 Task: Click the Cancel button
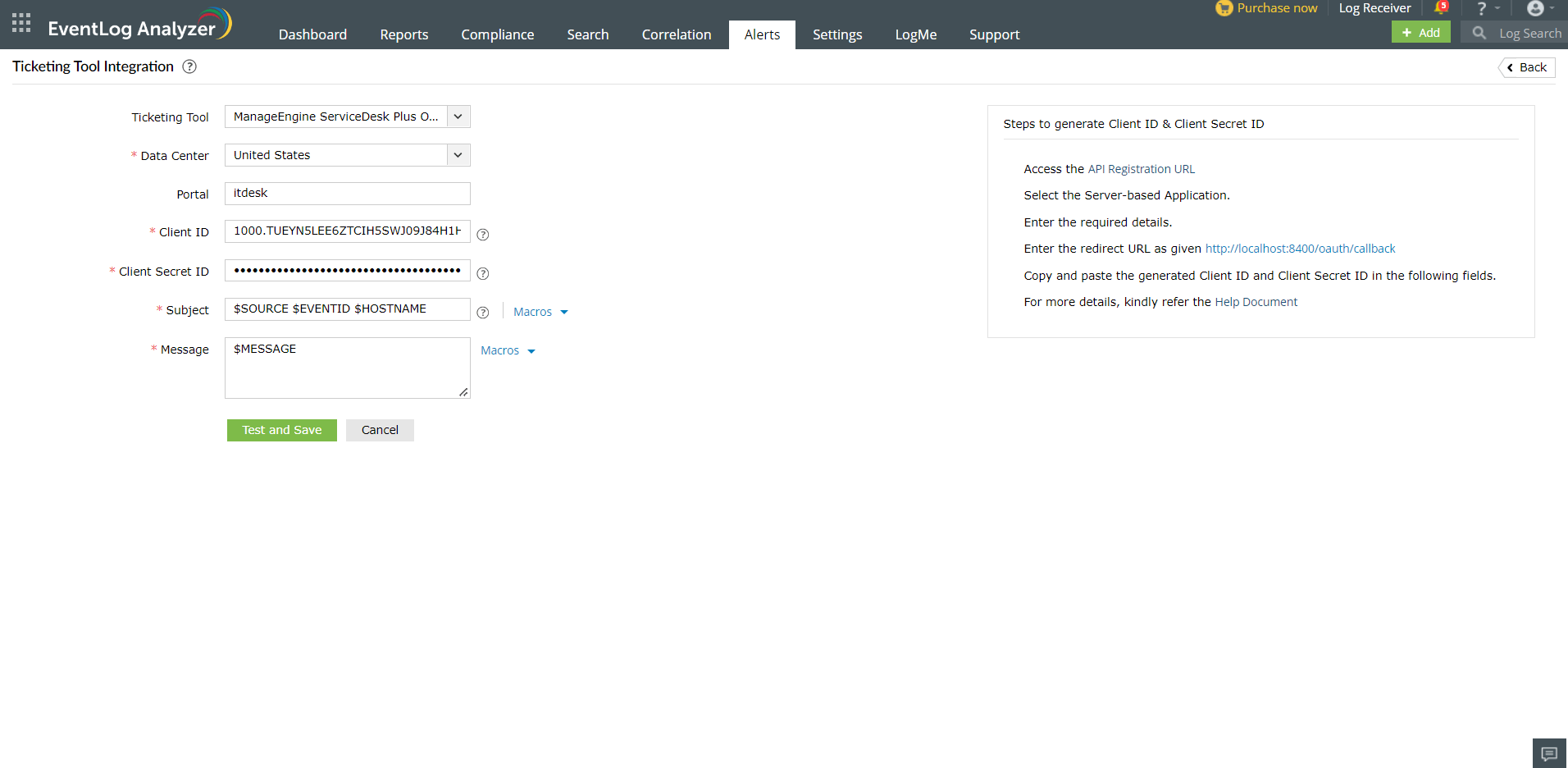[x=380, y=430]
